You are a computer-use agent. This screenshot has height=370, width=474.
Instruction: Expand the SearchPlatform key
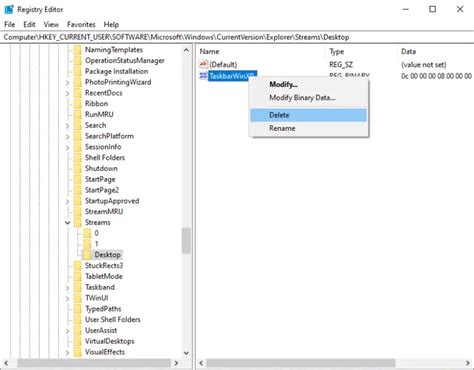click(x=68, y=137)
